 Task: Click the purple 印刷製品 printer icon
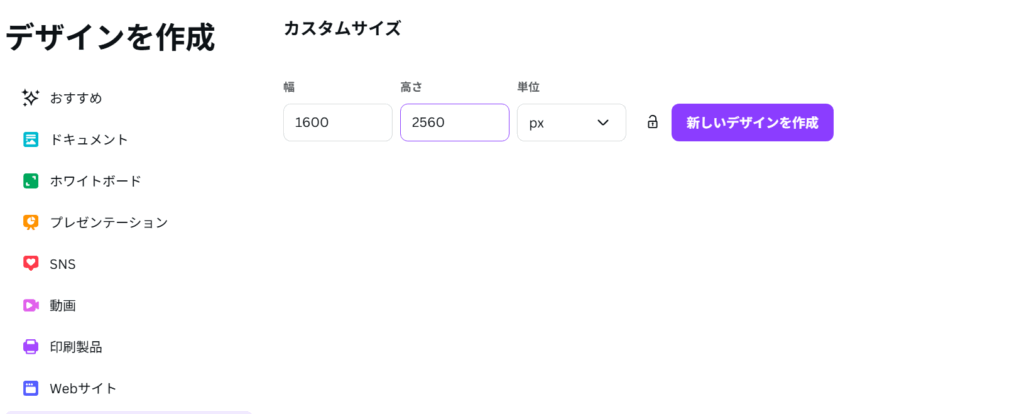[31, 347]
